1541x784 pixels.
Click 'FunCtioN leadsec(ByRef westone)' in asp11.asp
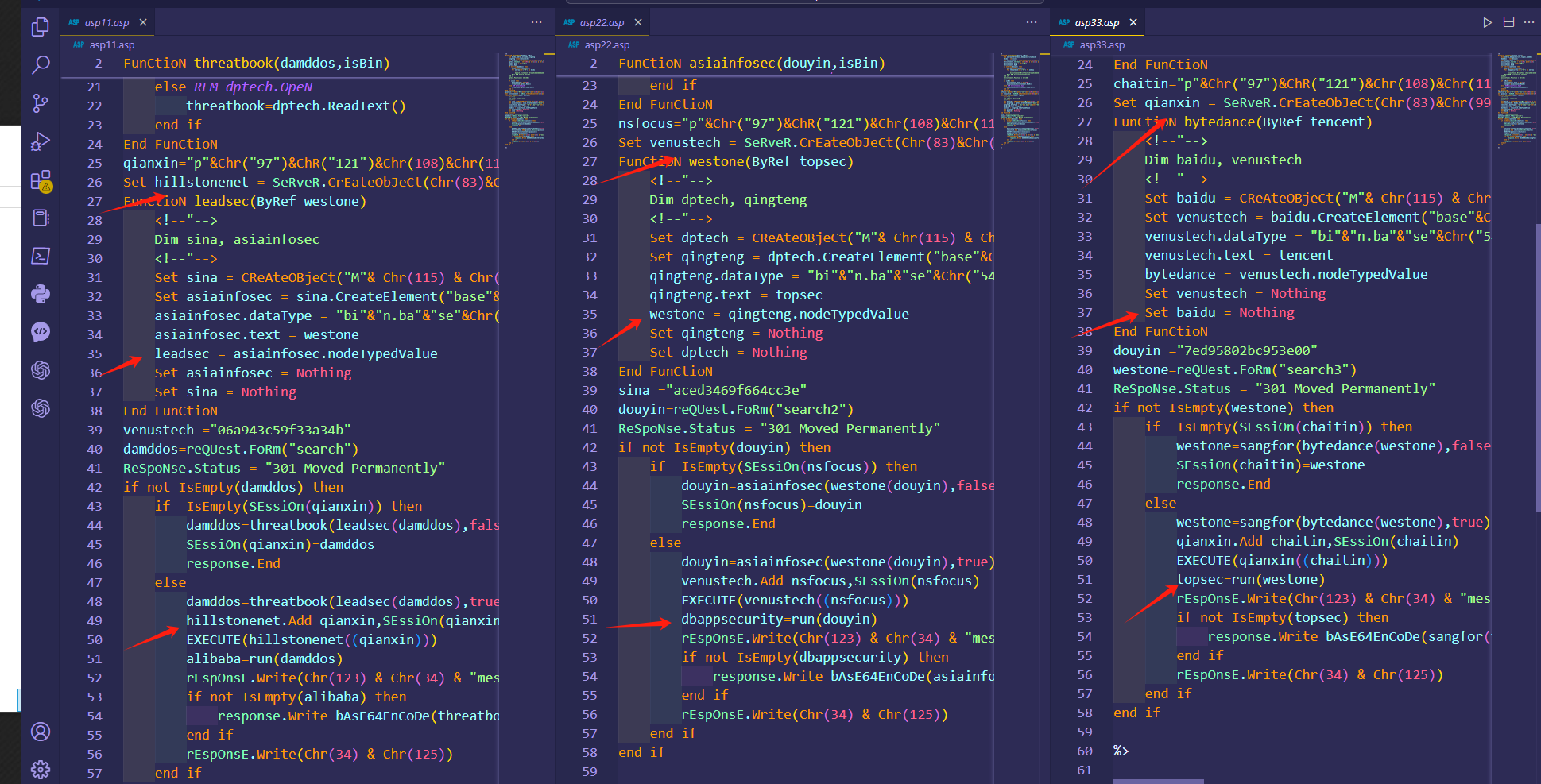coord(245,202)
